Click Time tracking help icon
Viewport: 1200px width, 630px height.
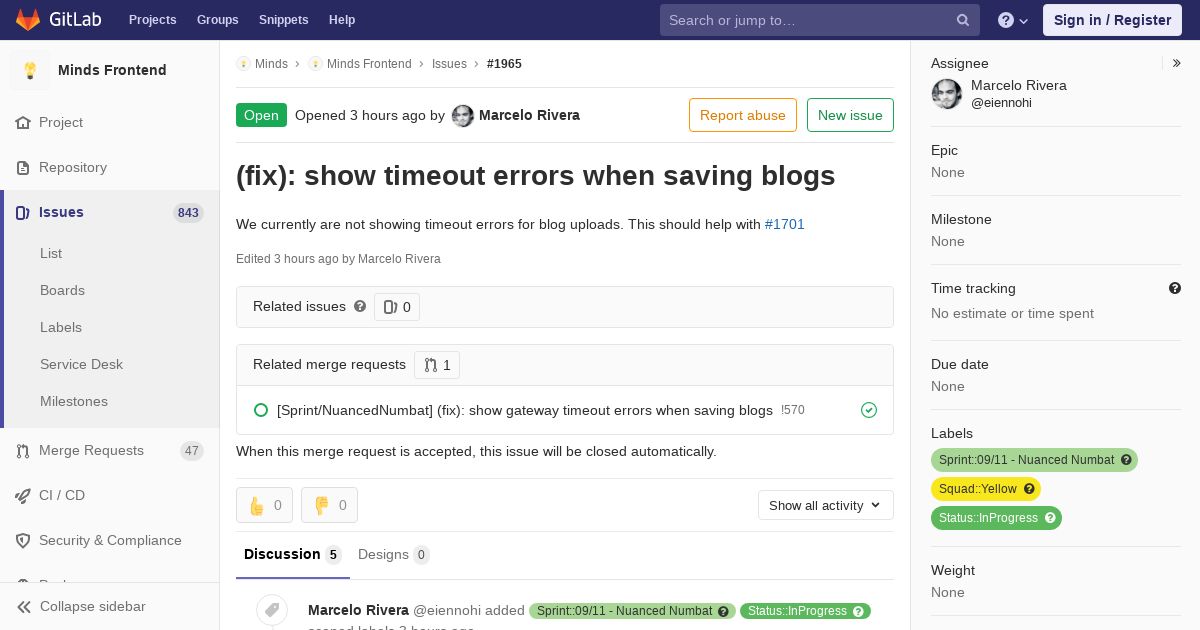click(1175, 288)
